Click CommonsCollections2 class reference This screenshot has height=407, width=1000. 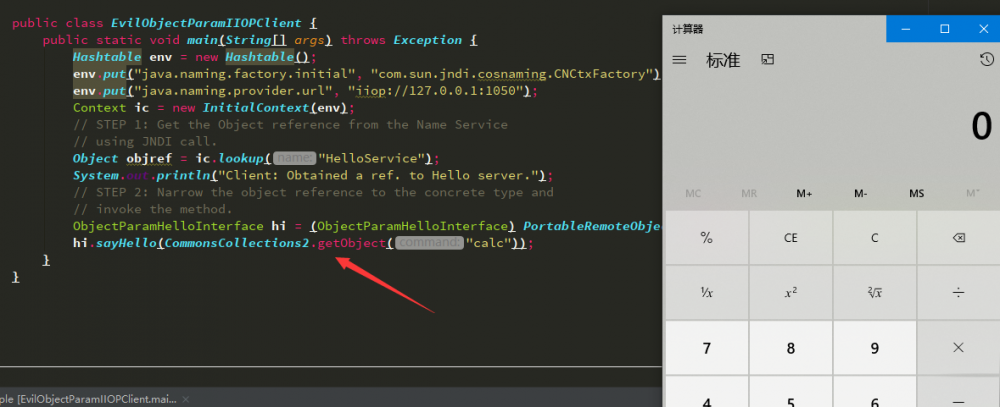(235, 243)
